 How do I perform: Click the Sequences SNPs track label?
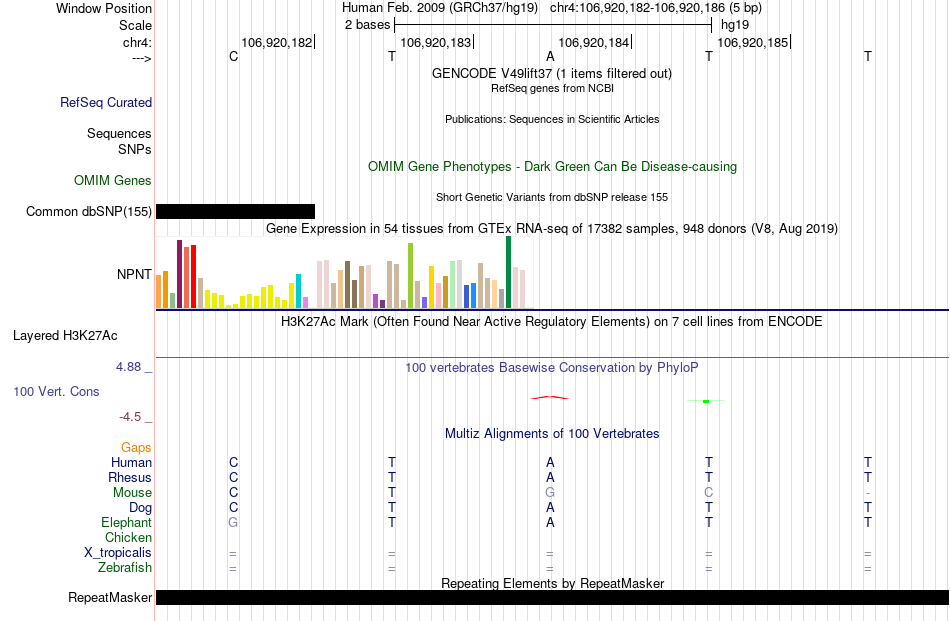point(119,141)
